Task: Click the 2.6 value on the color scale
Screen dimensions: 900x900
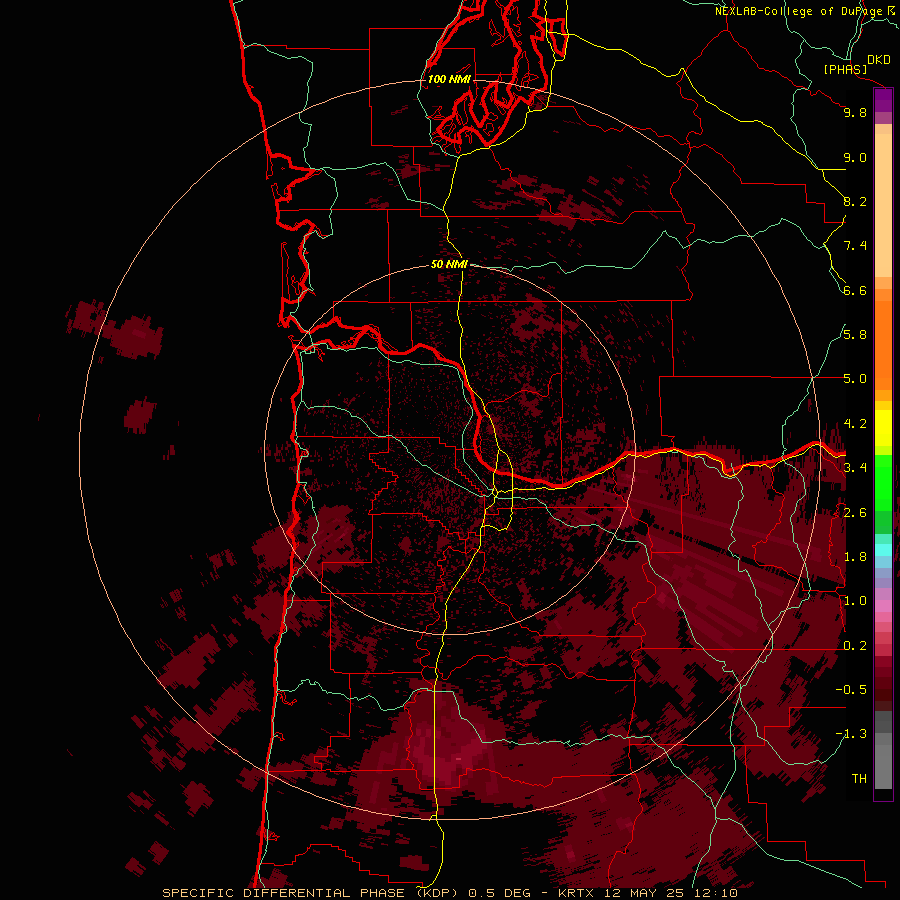Action: [855, 512]
